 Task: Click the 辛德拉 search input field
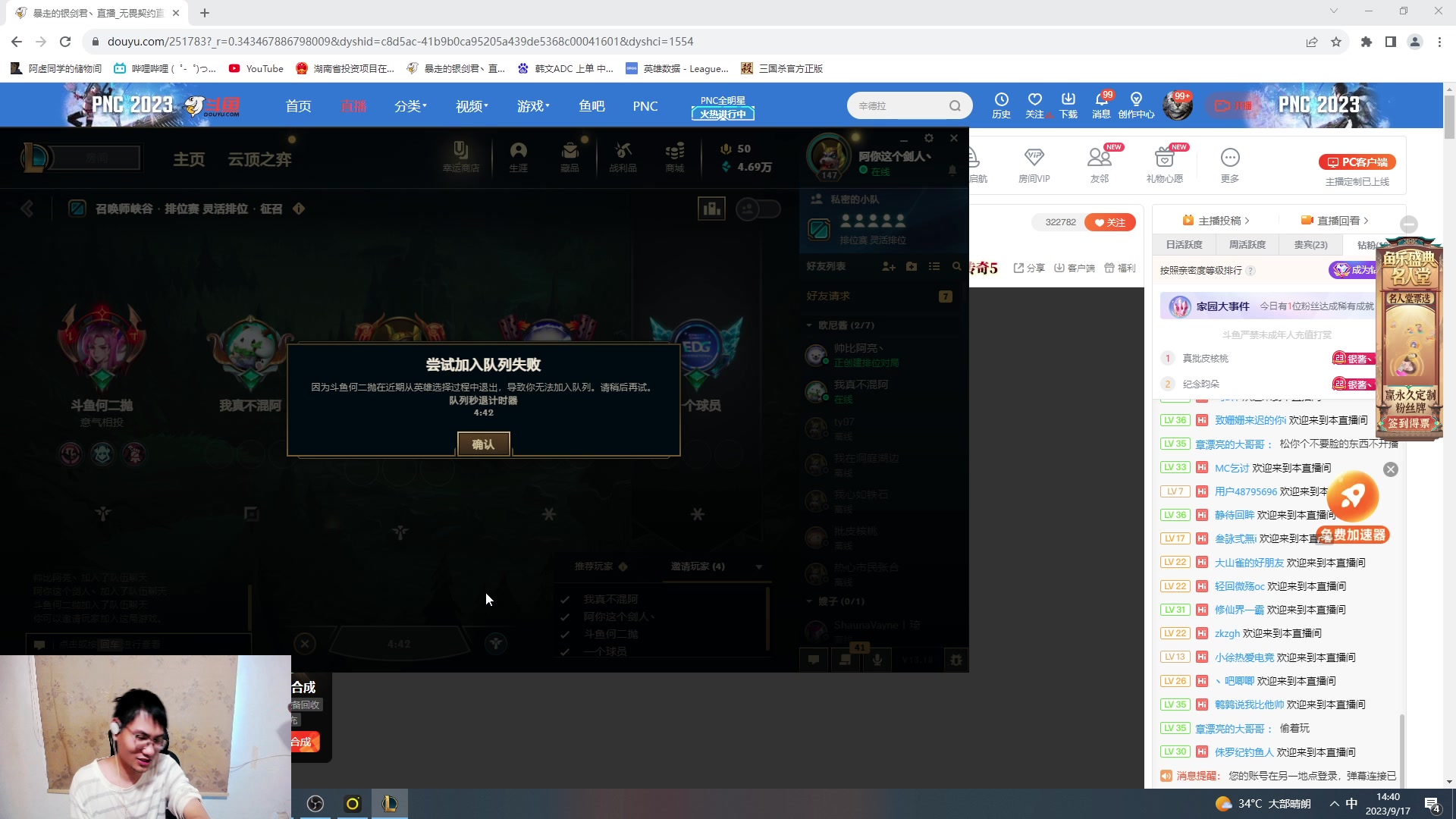(x=899, y=105)
